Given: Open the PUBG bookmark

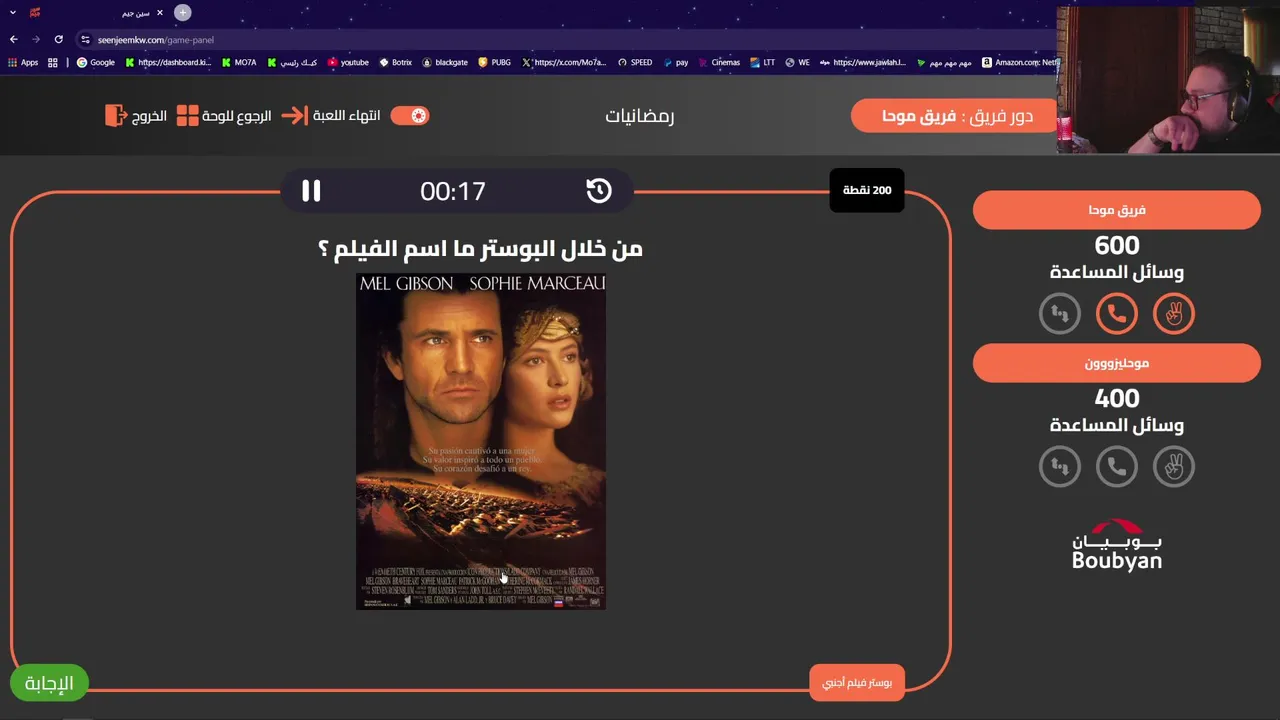Looking at the screenshot, I should coord(494,62).
